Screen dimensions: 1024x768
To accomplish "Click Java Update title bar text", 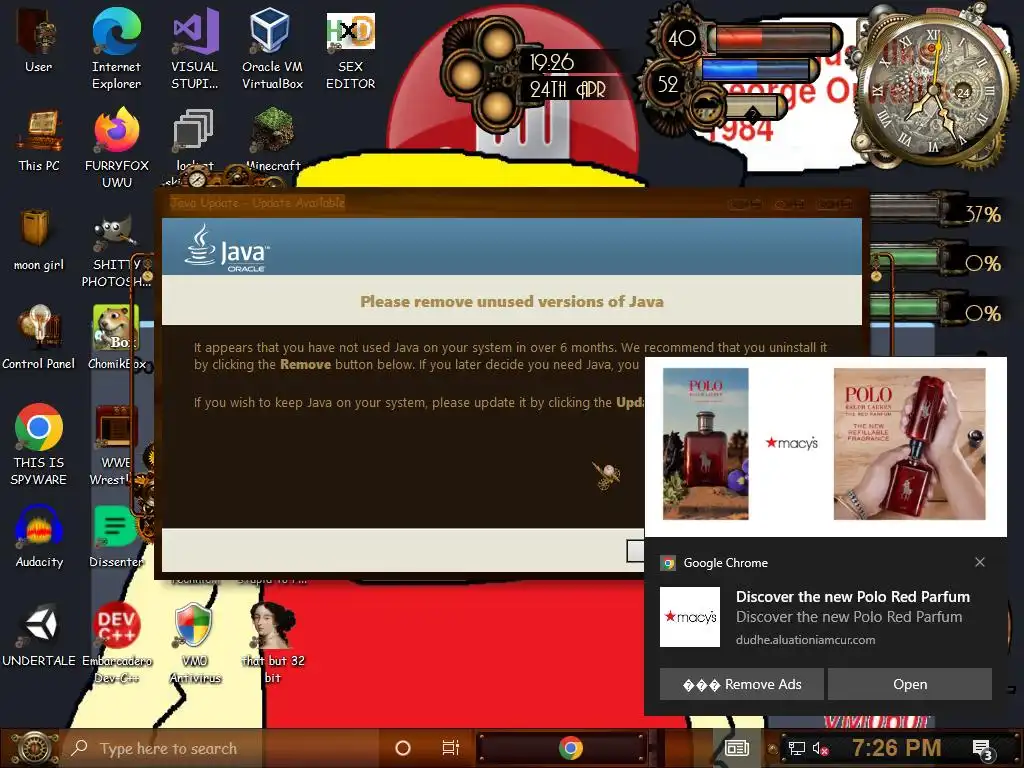I will (x=257, y=202).
